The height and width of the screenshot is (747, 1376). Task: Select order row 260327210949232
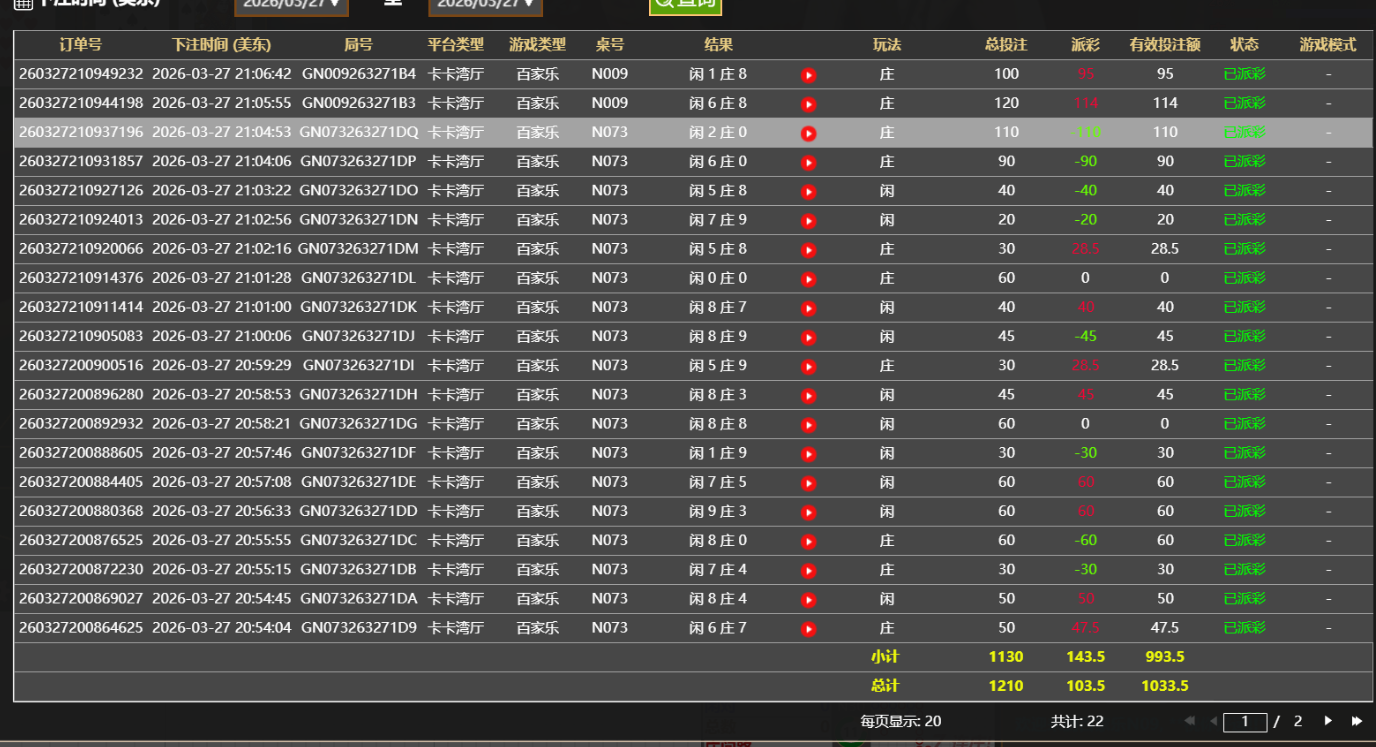point(81,74)
